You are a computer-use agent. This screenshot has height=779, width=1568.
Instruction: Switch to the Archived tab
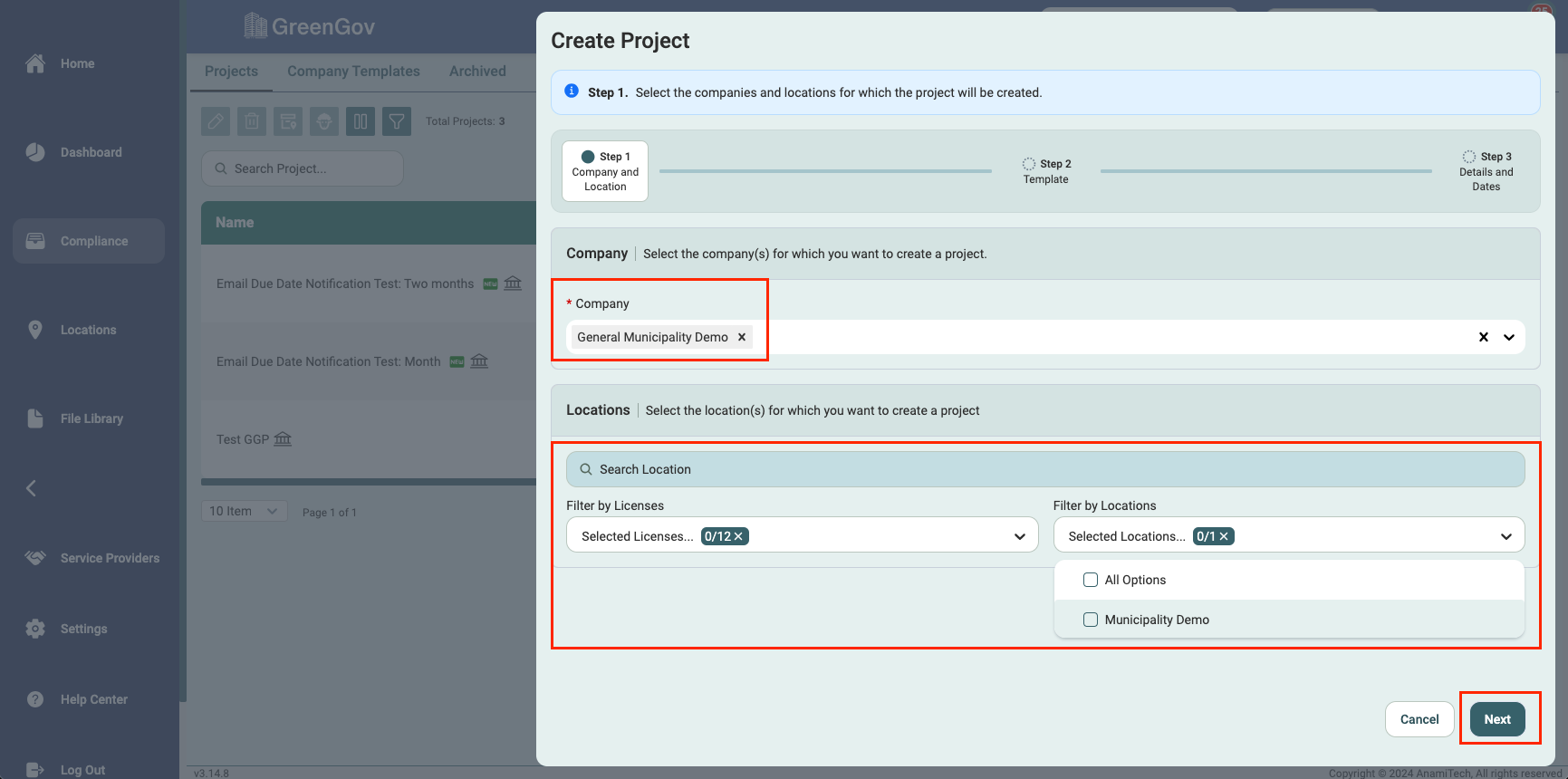coord(477,72)
